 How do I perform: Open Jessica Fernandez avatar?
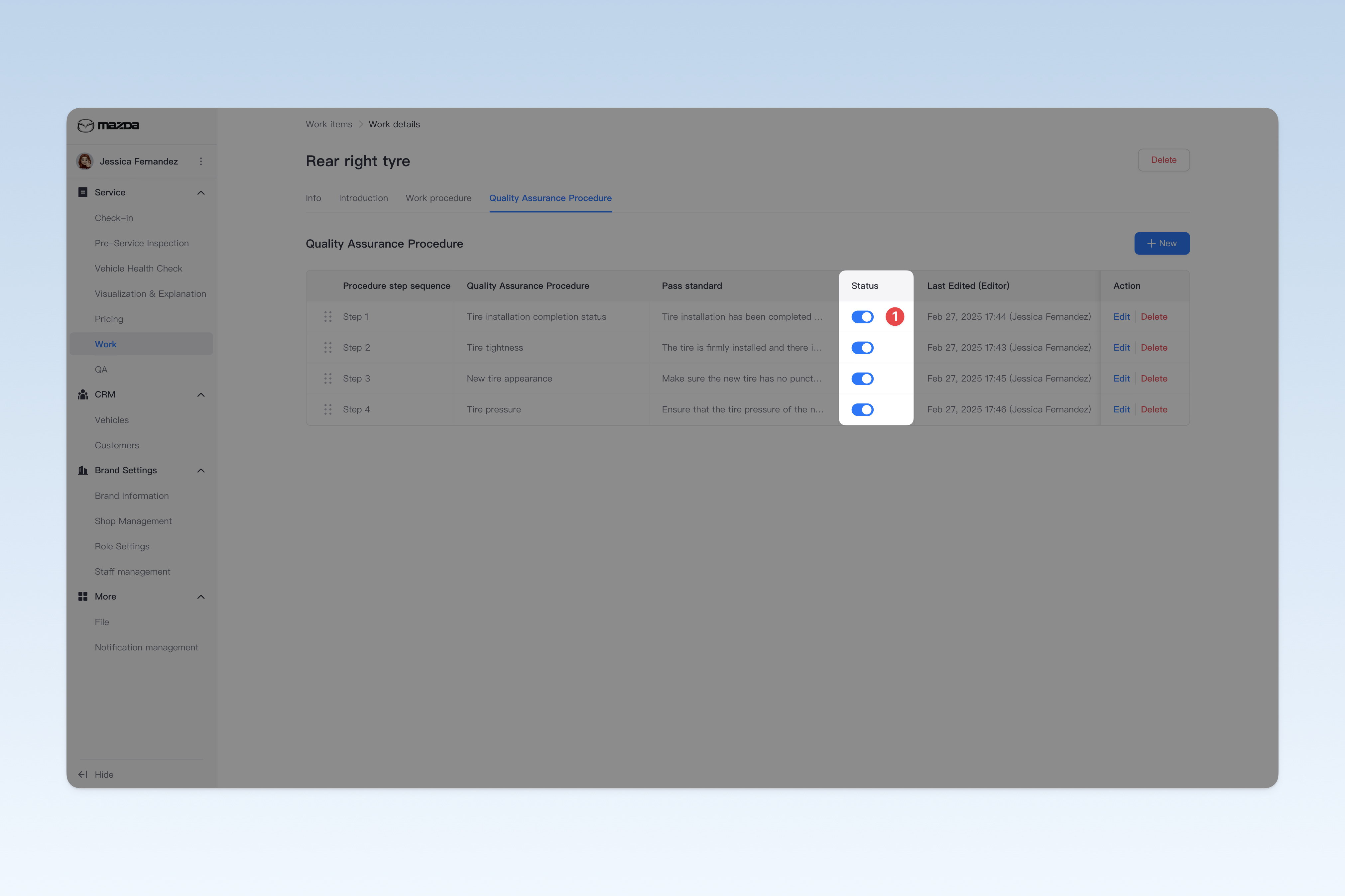[85, 161]
